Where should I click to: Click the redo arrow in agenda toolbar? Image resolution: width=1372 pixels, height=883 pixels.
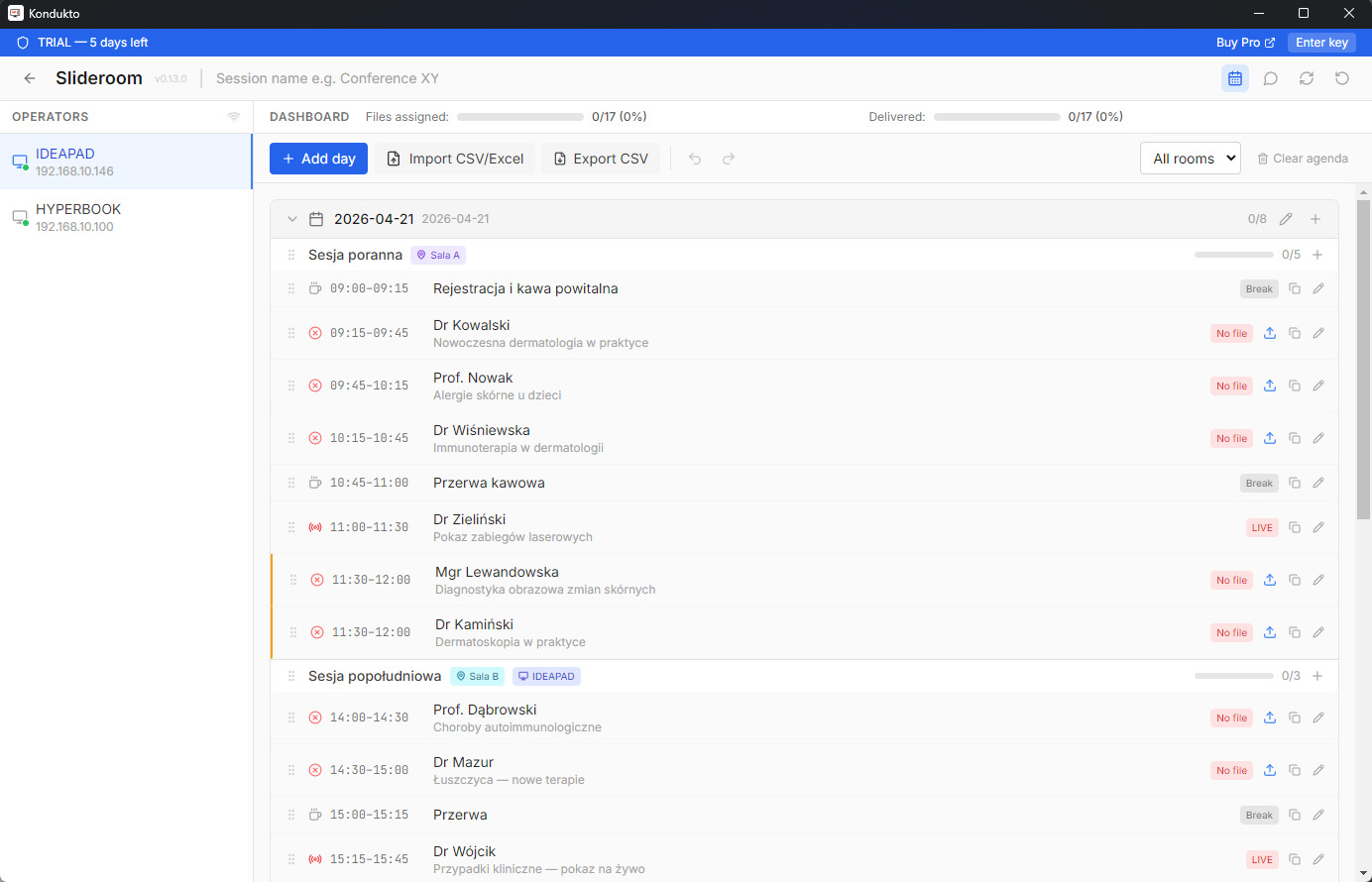coord(729,159)
